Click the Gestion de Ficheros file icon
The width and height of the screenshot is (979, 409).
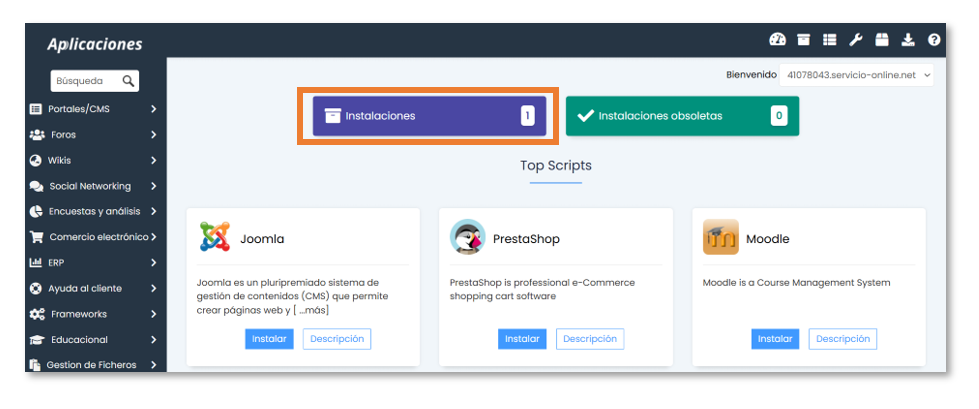click(35, 365)
